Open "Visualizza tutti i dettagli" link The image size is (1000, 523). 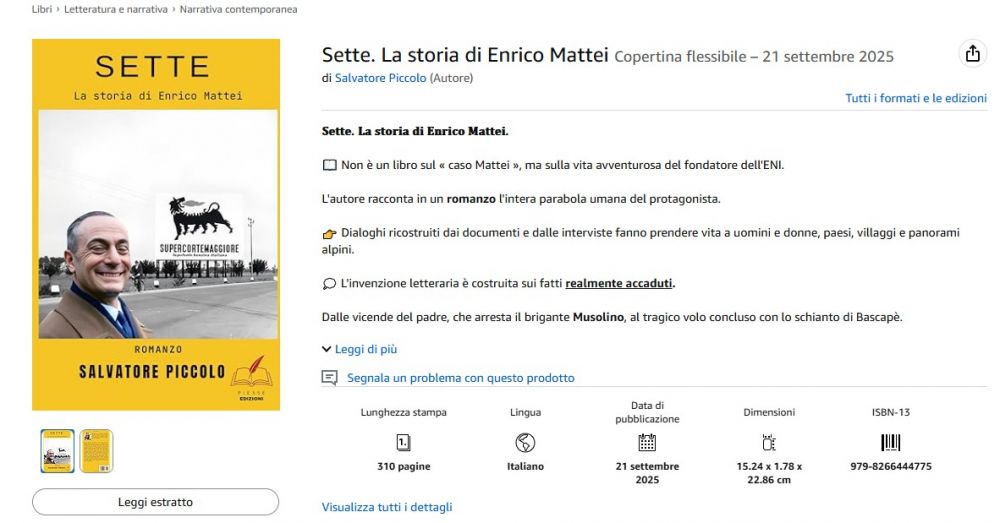pyautogui.click(x=387, y=507)
